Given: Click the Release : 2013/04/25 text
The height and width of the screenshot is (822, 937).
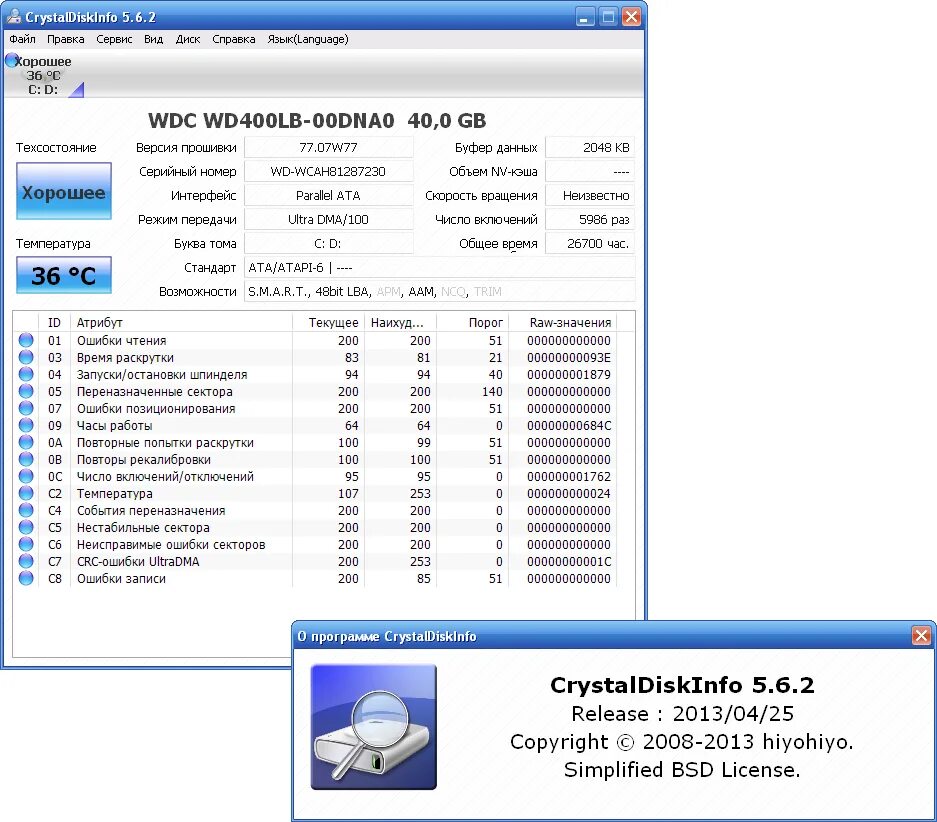Looking at the screenshot, I should click(682, 713).
